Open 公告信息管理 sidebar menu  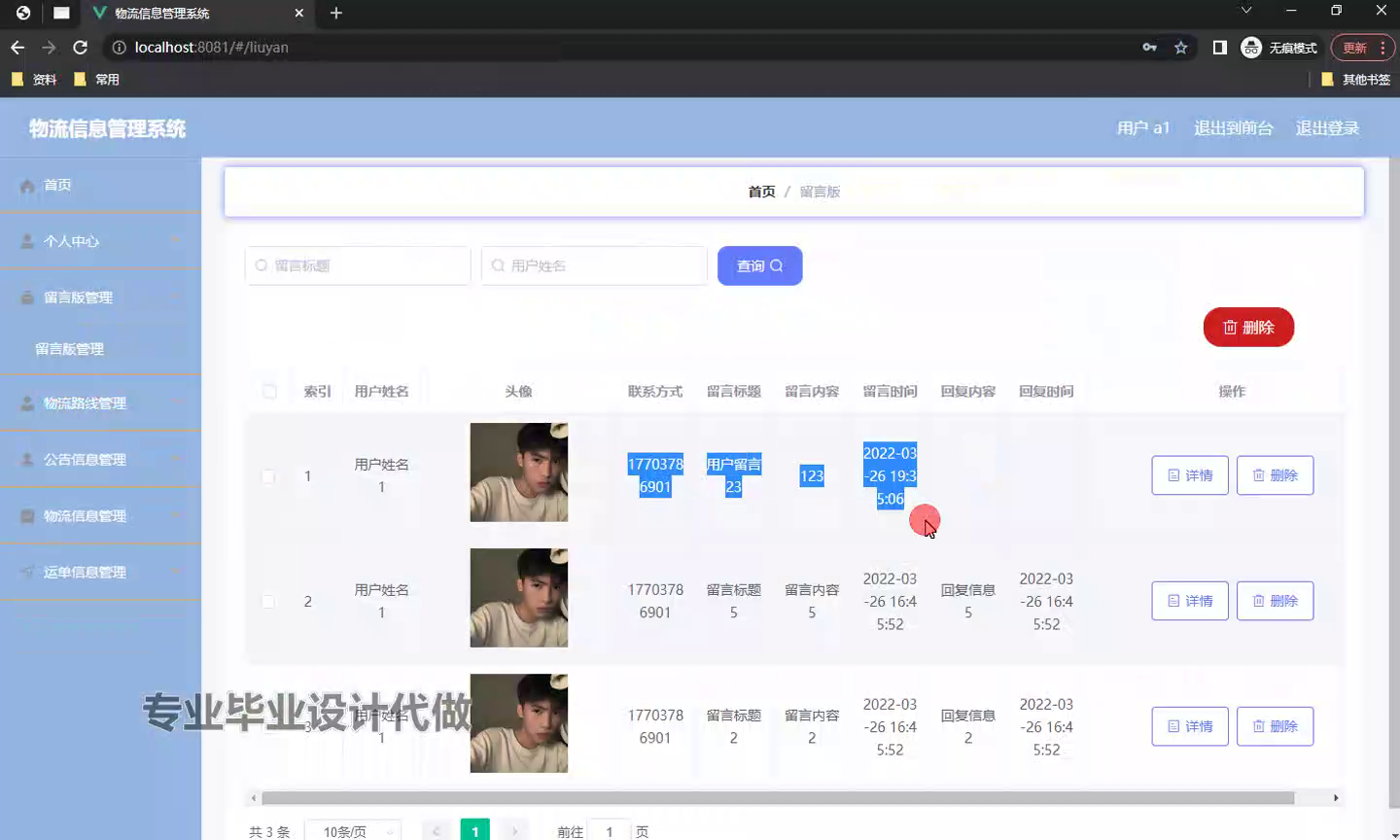[x=100, y=460]
